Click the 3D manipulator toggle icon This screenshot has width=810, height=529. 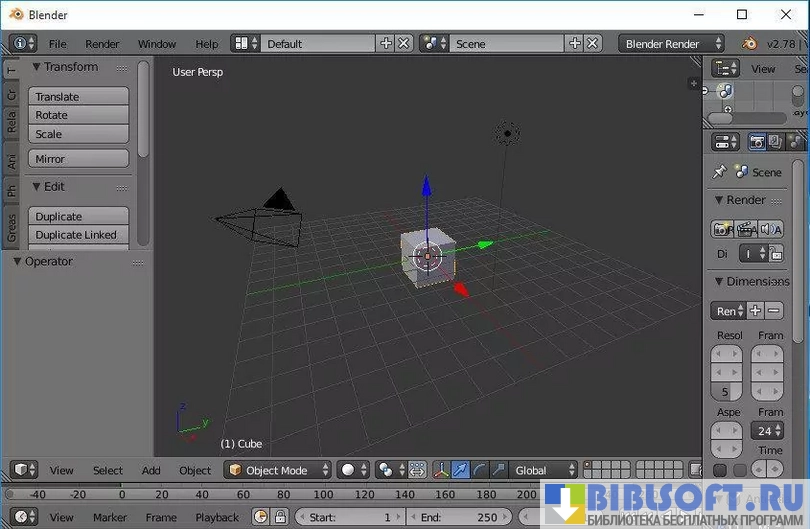pyautogui.click(x=441, y=470)
